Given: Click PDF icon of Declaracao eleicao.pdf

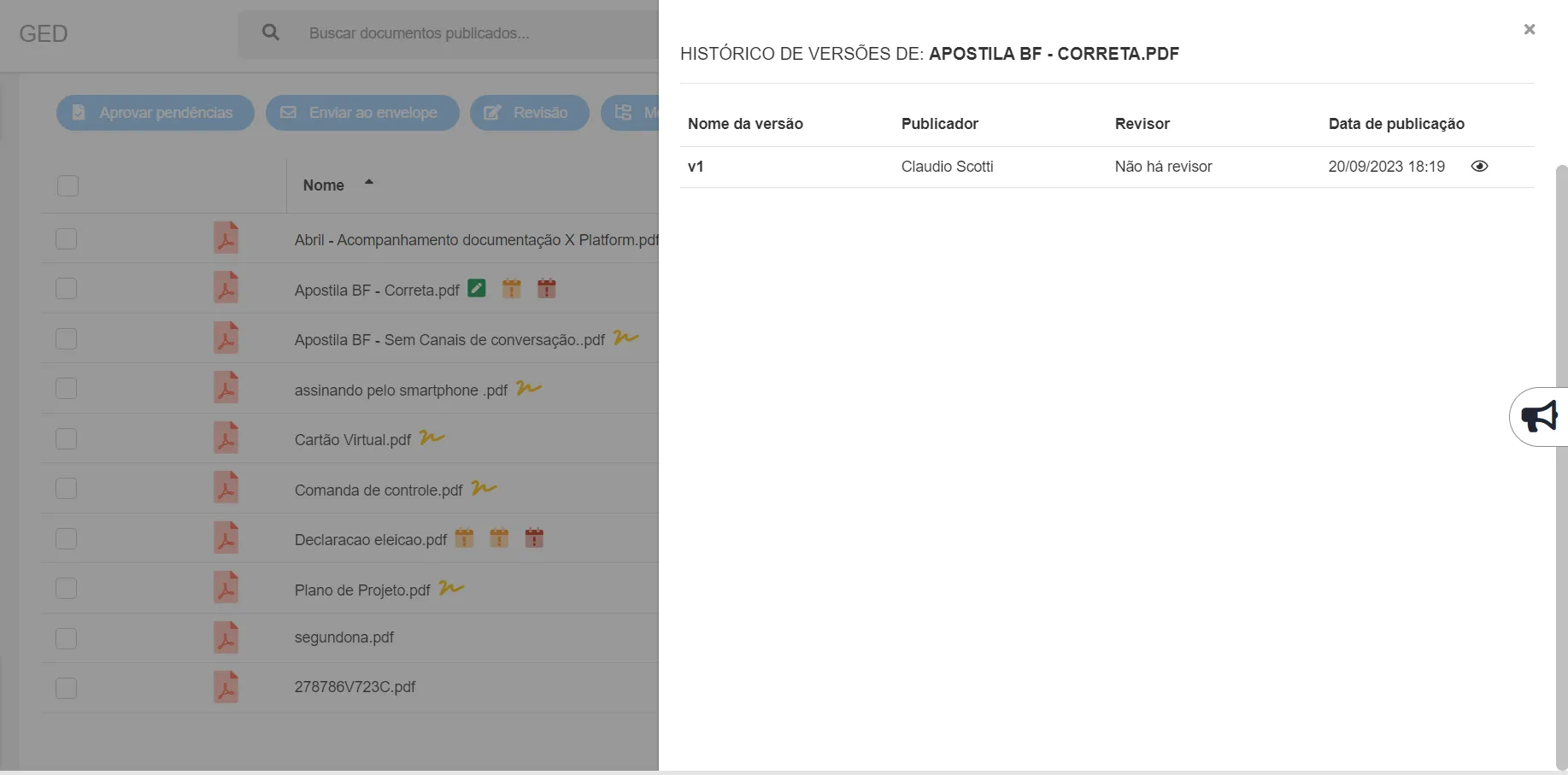Looking at the screenshot, I should 226,538.
